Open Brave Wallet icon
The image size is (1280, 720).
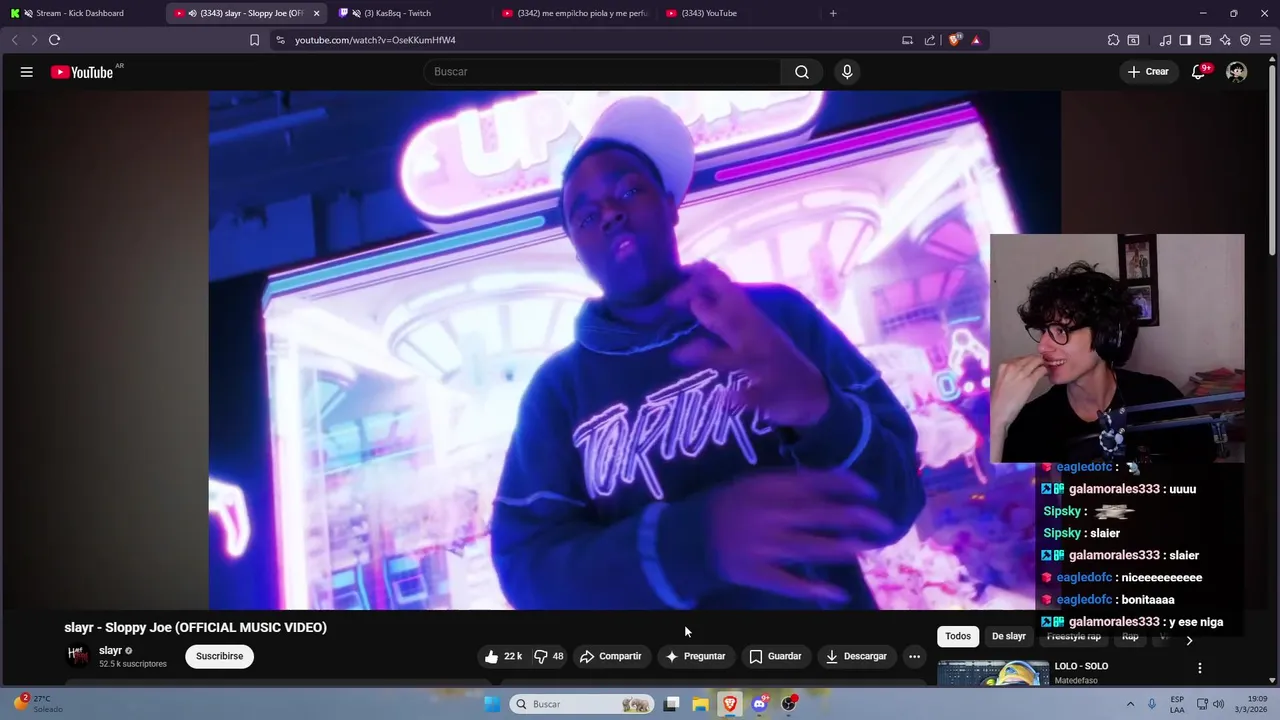pyautogui.click(x=1205, y=40)
